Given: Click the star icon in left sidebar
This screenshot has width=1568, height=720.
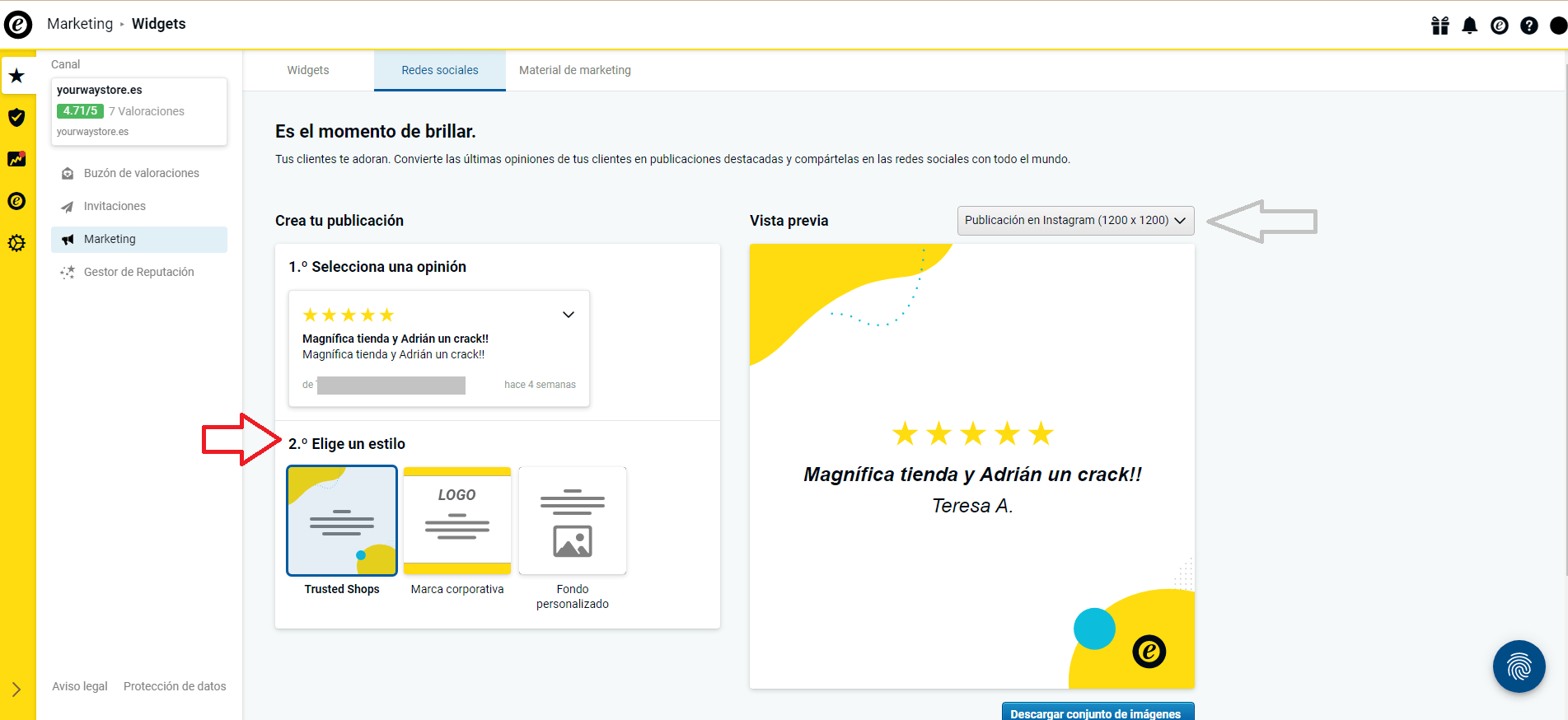Looking at the screenshot, I should pyautogui.click(x=16, y=77).
